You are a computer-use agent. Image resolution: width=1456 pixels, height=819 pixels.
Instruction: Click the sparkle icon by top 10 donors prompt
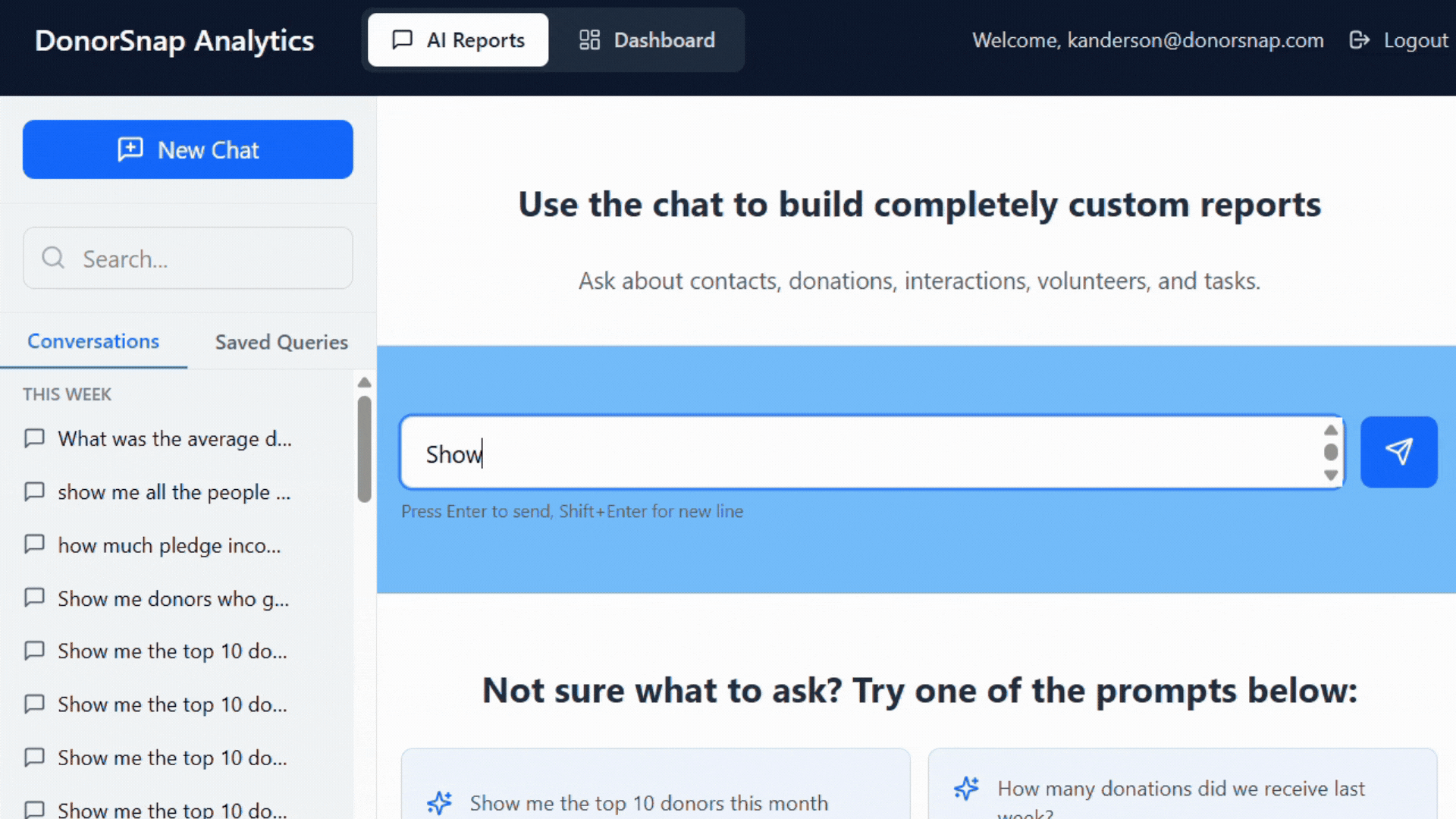439,802
